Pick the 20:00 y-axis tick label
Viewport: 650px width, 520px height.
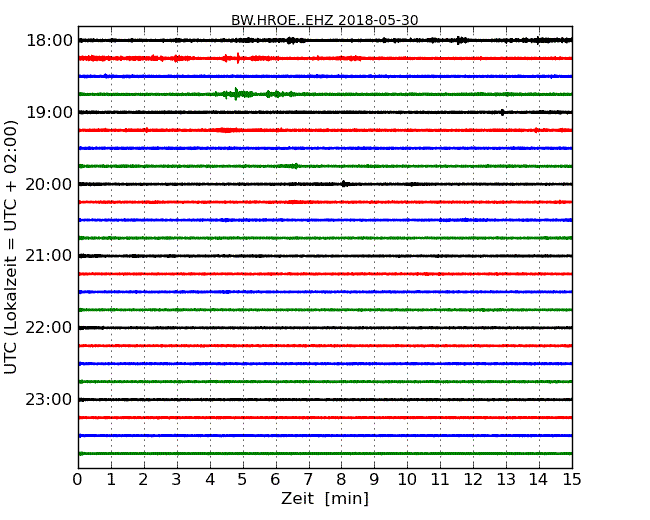point(49,184)
